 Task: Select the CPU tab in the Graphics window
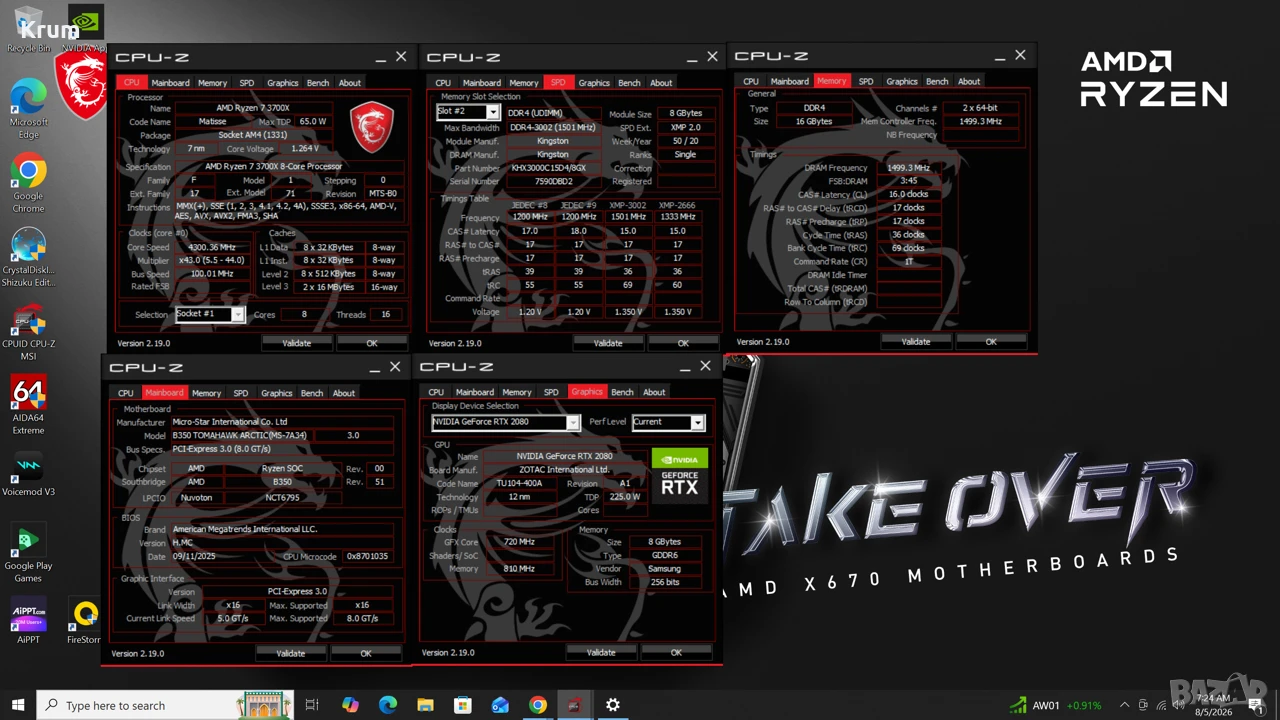pos(436,392)
